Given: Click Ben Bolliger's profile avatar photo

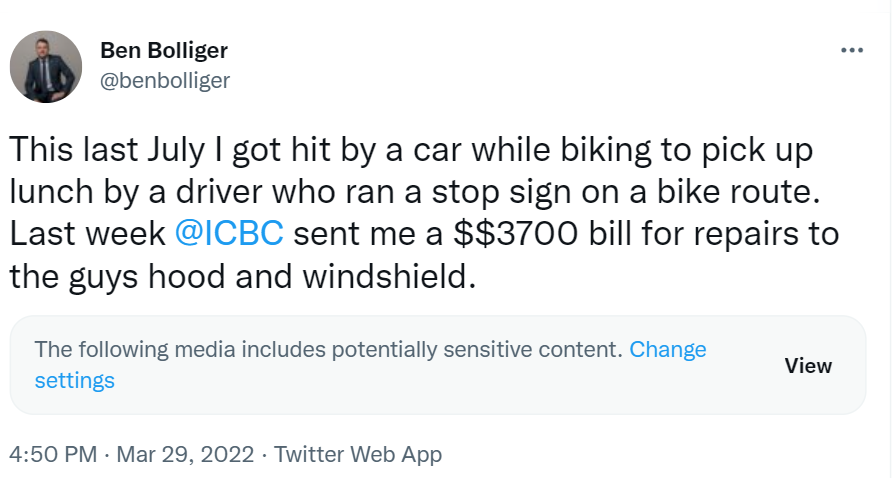Looking at the screenshot, I should point(45,66).
